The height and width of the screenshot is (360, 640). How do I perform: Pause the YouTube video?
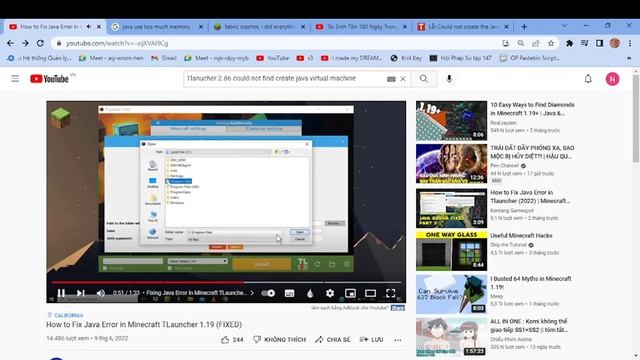[x=61, y=293]
